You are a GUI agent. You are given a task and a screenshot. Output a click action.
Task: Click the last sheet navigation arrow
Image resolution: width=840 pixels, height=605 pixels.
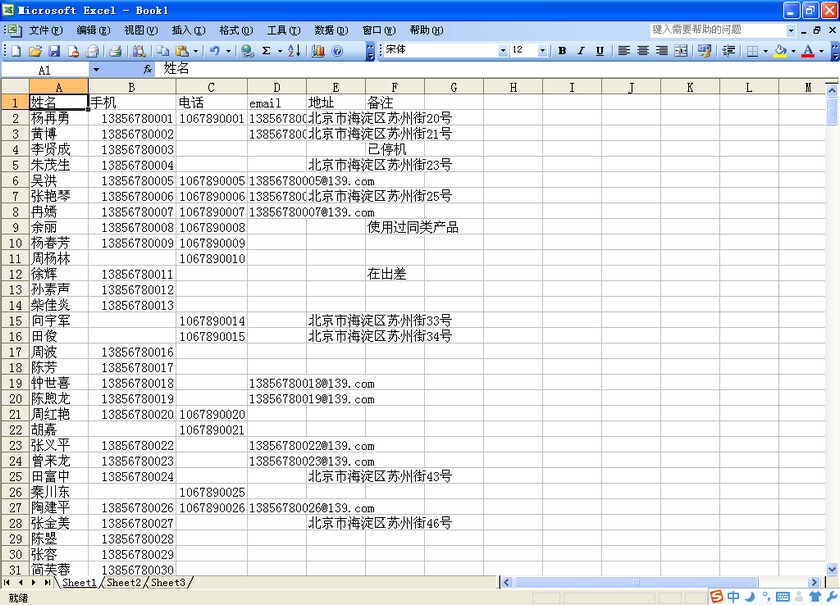coord(47,582)
